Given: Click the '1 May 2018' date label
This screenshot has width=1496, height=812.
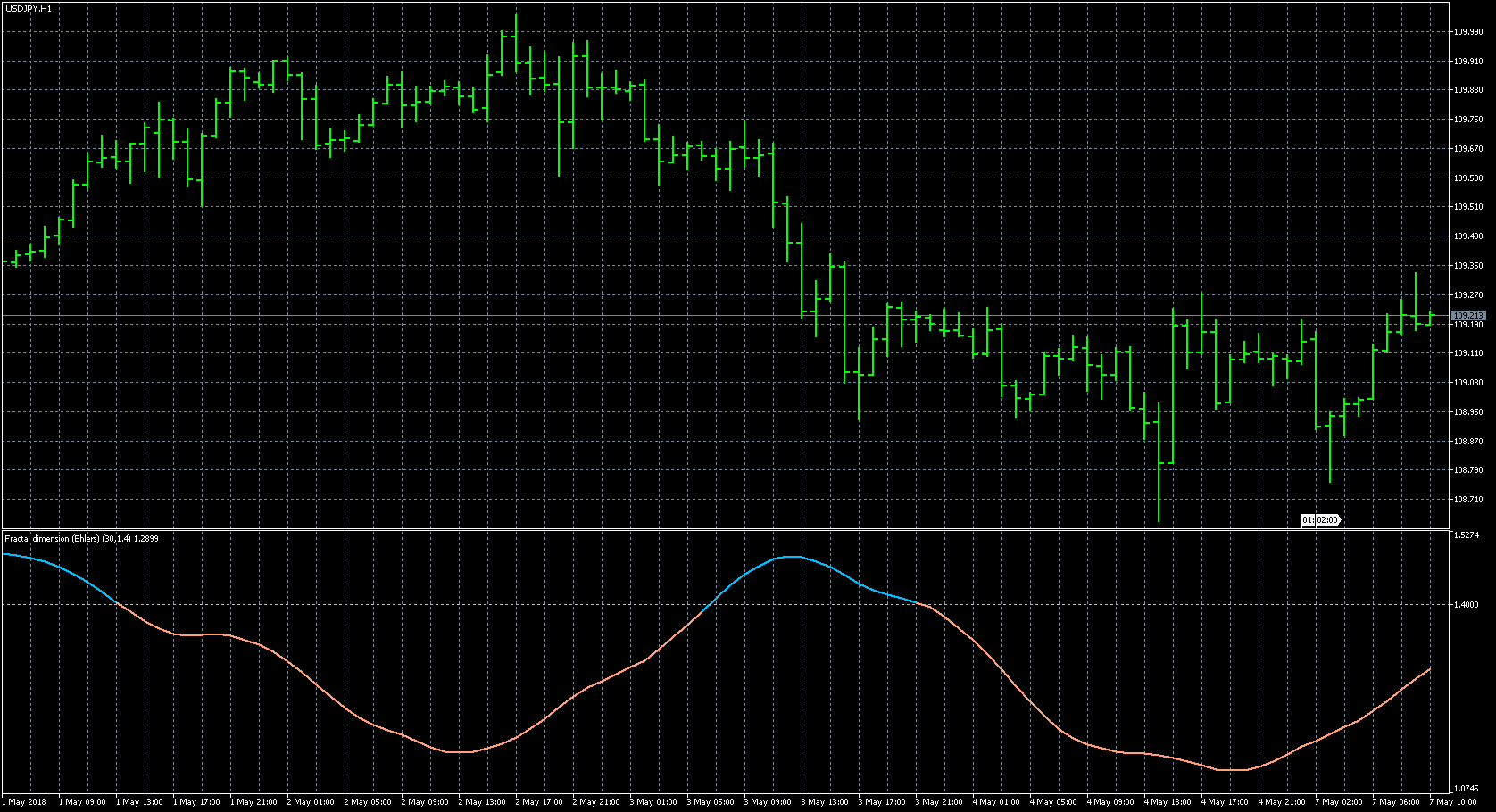Looking at the screenshot, I should (x=24, y=802).
